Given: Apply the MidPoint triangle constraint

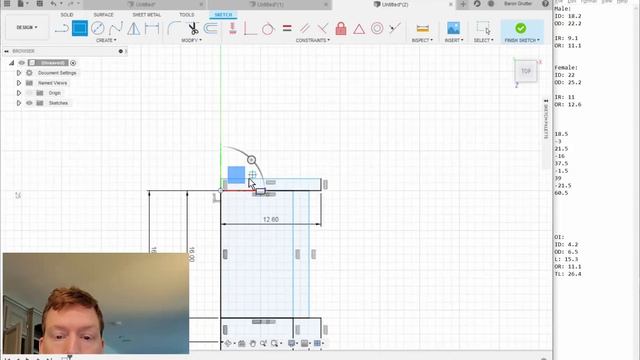Looking at the screenshot, I should click(359, 29).
